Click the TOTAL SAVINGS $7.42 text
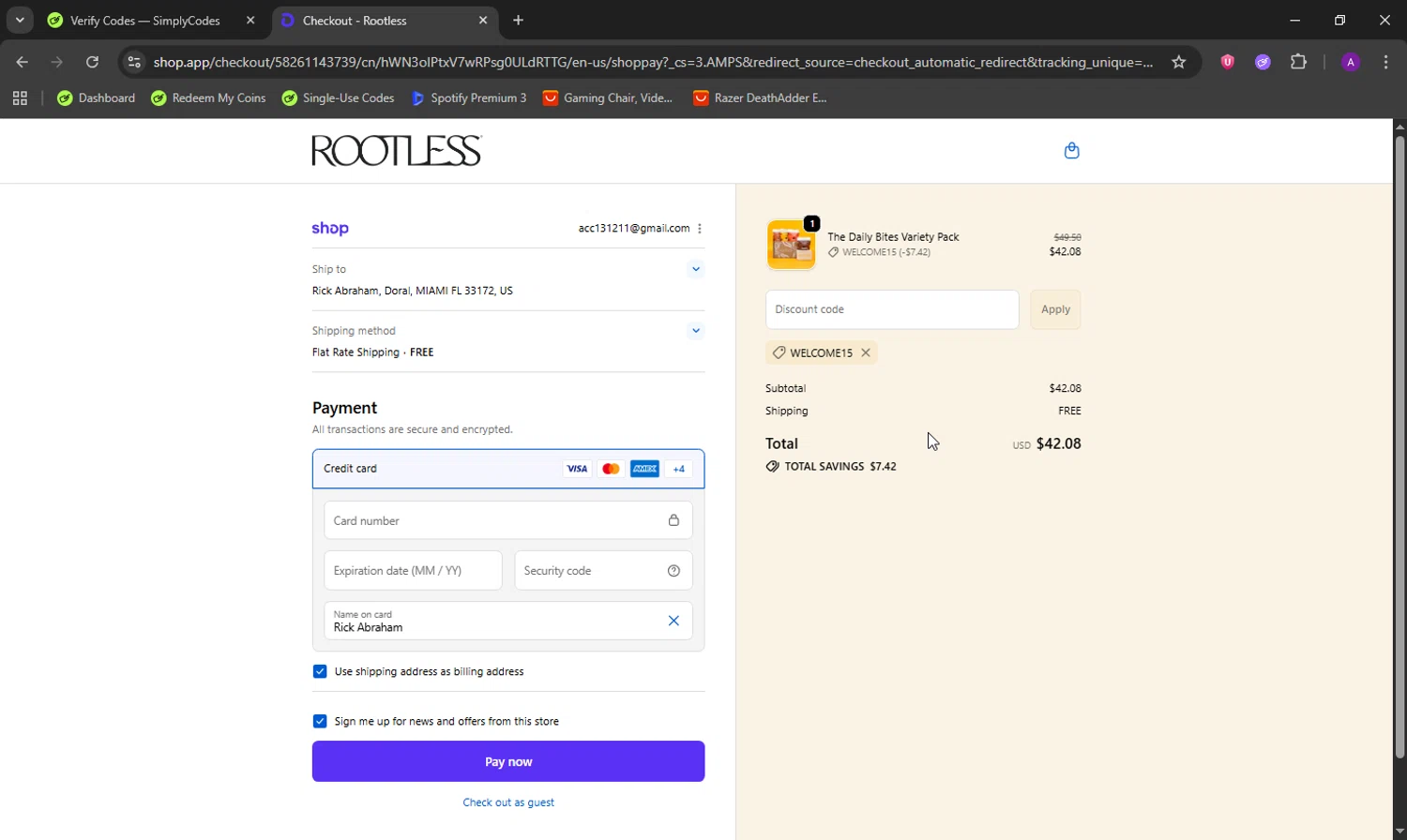Screen dimensions: 1407x840 pos(840,466)
